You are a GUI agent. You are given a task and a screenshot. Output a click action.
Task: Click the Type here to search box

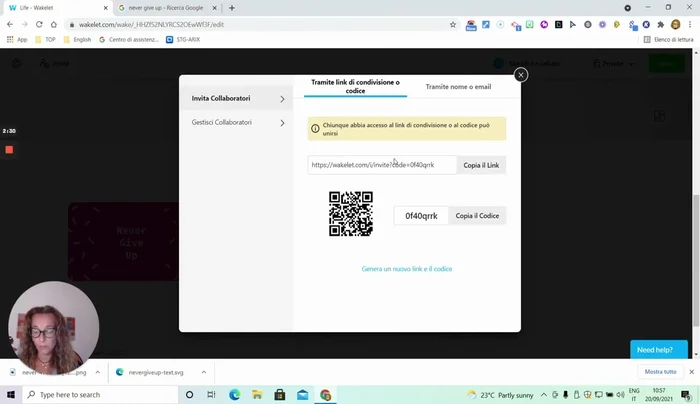click(100, 395)
